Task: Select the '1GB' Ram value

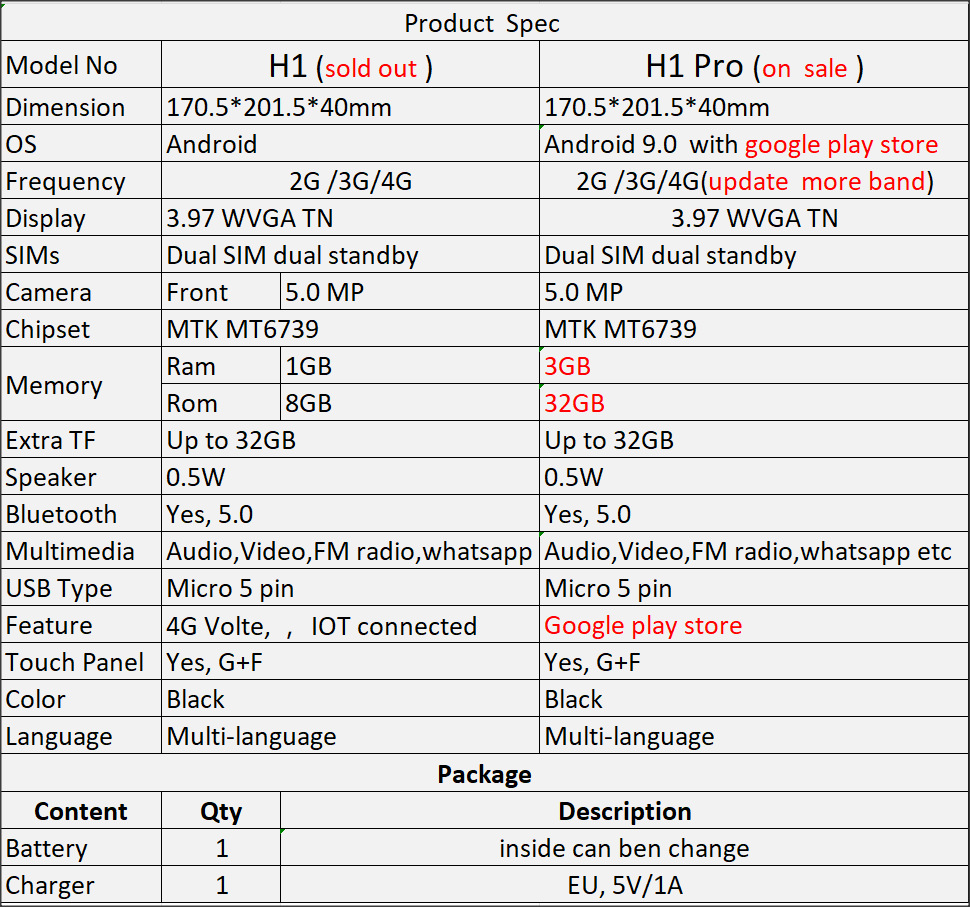Action: [x=410, y=366]
